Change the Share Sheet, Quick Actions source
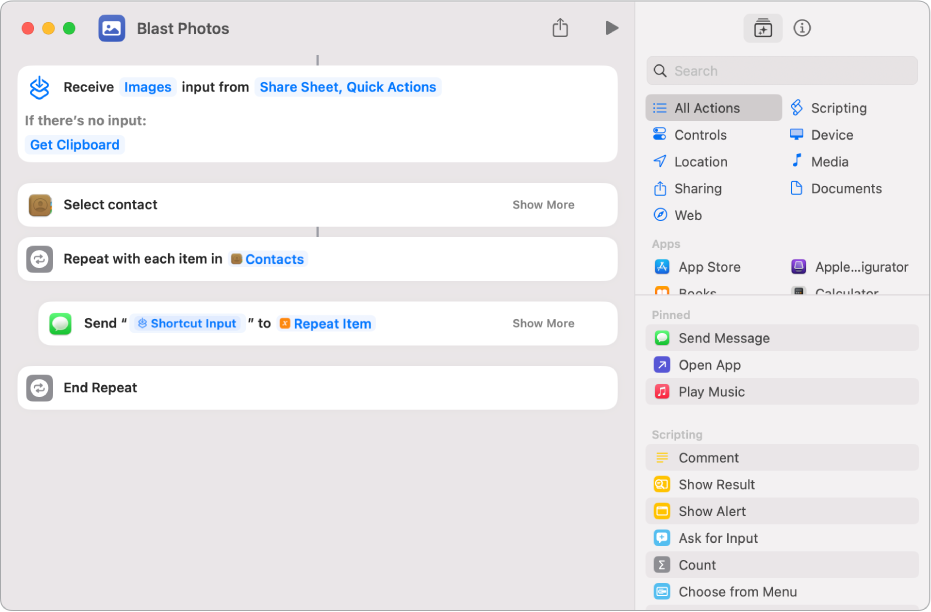This screenshot has width=931, height=612. pyautogui.click(x=348, y=87)
